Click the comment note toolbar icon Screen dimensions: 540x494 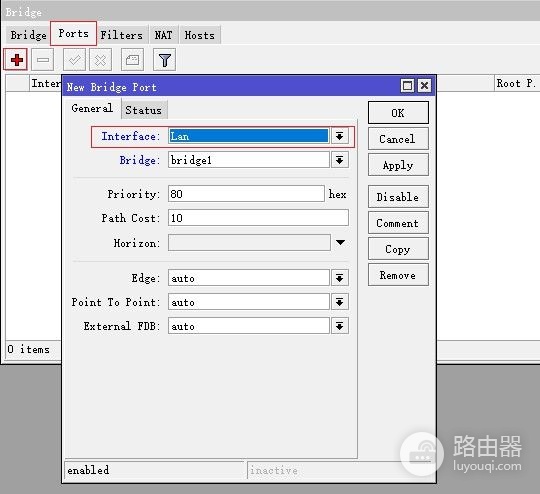[132, 60]
